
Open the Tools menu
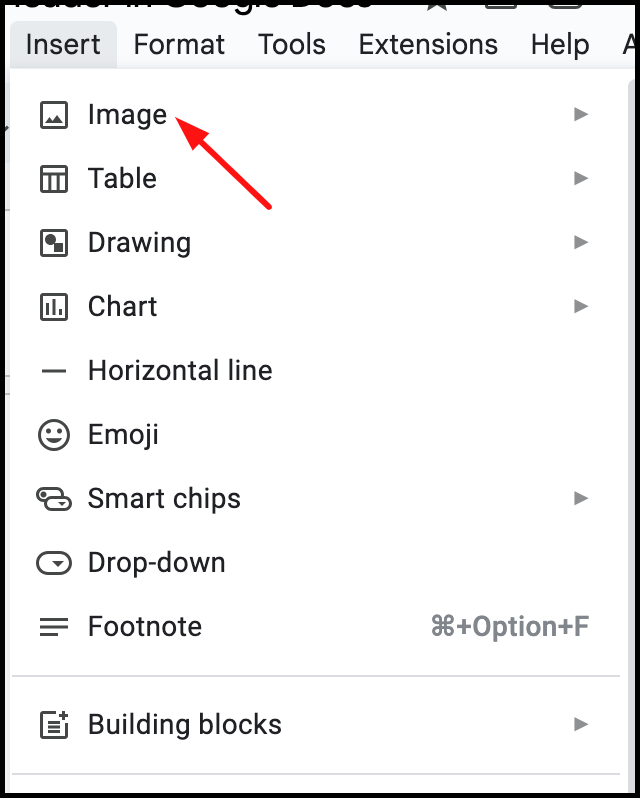pyautogui.click(x=292, y=44)
